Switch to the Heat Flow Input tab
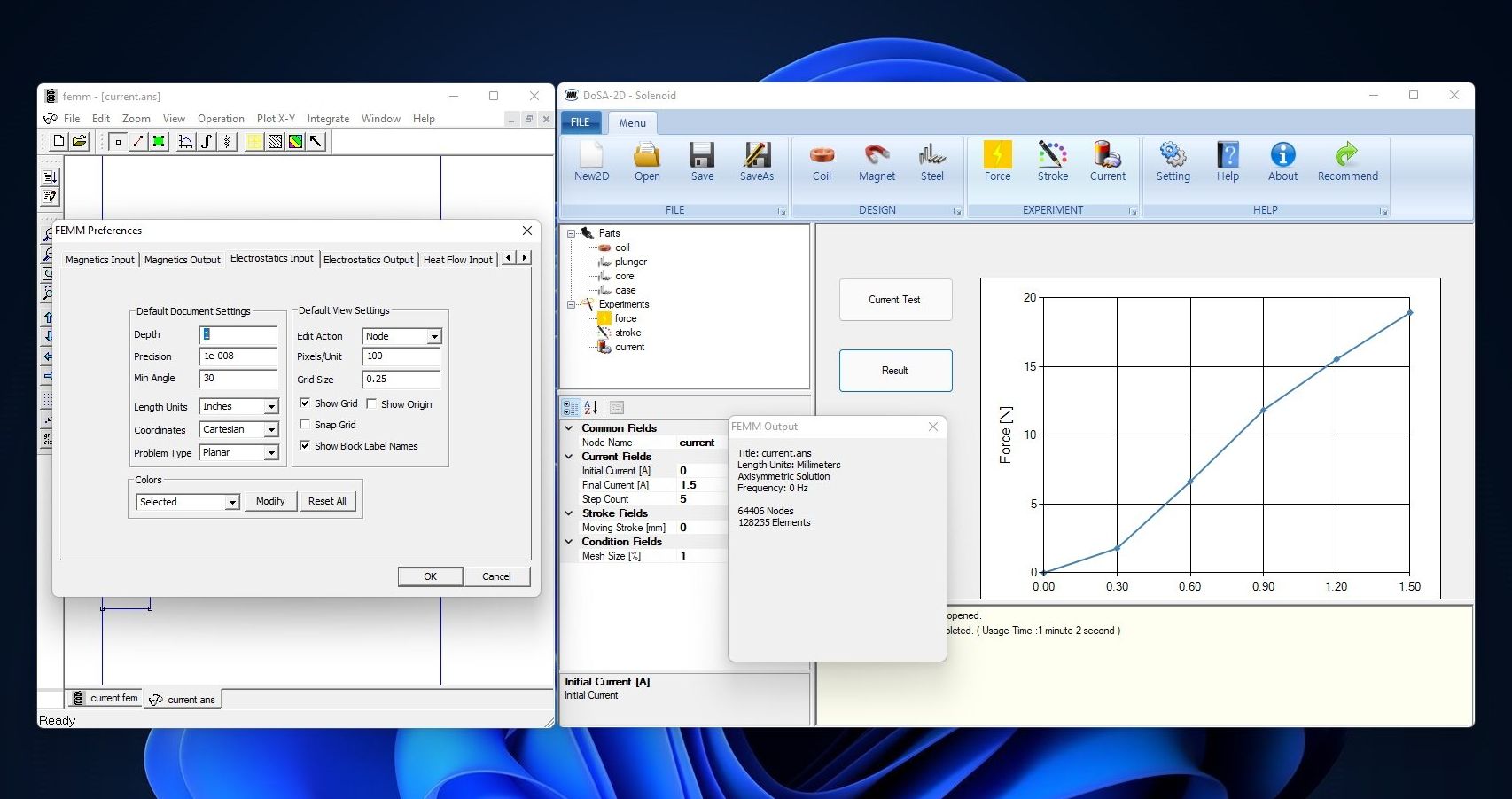The width and height of the screenshot is (1512, 799). (x=457, y=260)
